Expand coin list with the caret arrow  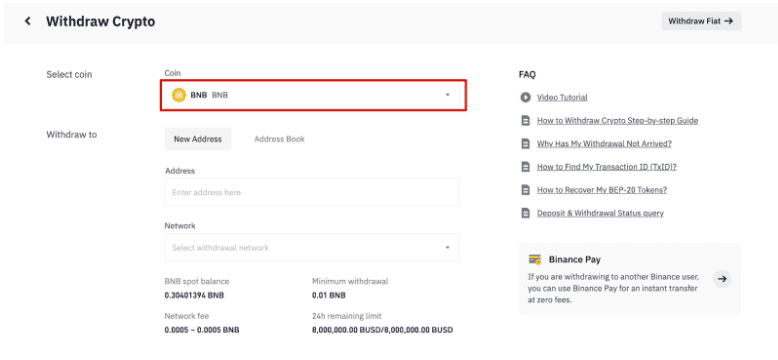coord(448,95)
